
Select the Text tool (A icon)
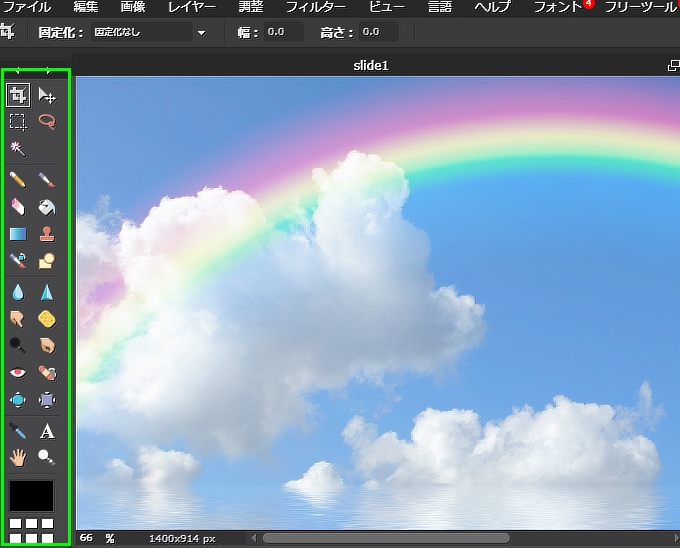[47, 432]
